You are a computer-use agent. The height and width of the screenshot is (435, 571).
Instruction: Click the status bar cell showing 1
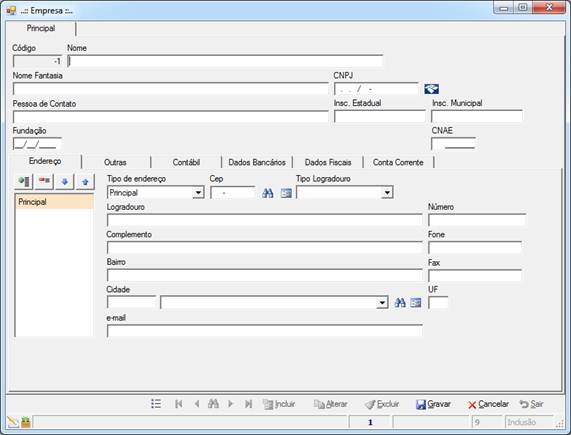pyautogui.click(x=370, y=422)
